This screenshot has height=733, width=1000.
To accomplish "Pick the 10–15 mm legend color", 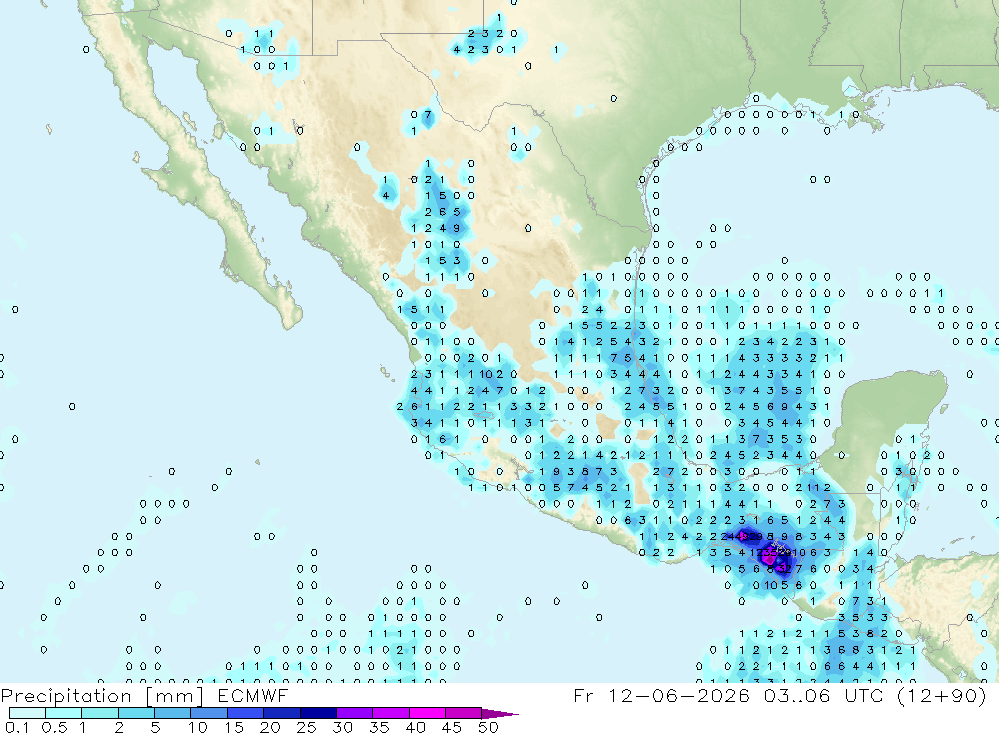I will click(x=209, y=713).
